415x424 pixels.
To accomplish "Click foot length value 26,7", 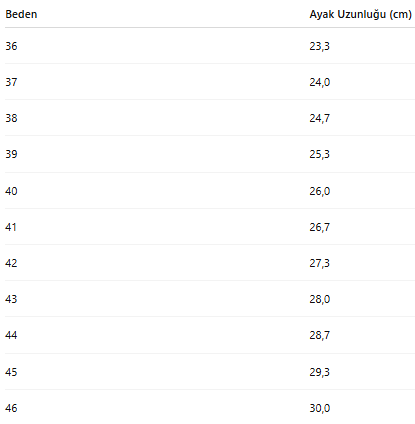I will coord(319,227).
